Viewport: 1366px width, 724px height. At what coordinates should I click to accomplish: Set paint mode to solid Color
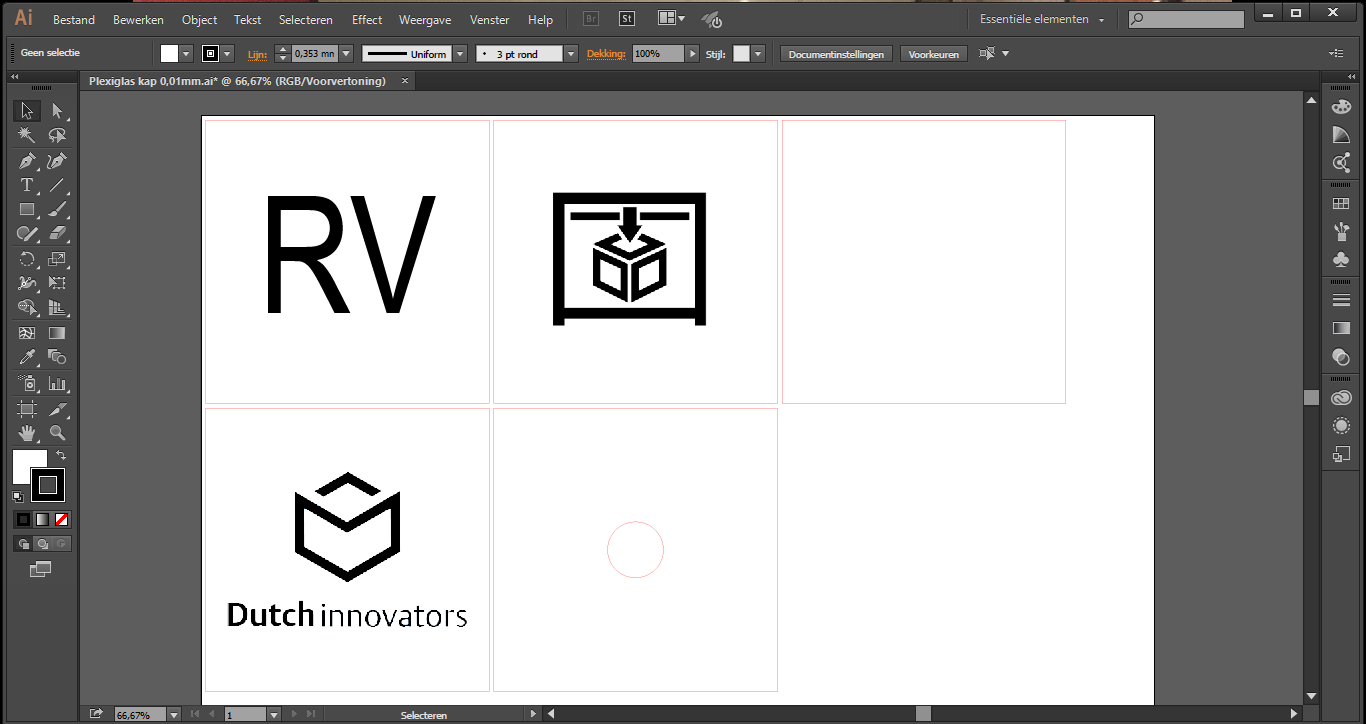[23, 519]
